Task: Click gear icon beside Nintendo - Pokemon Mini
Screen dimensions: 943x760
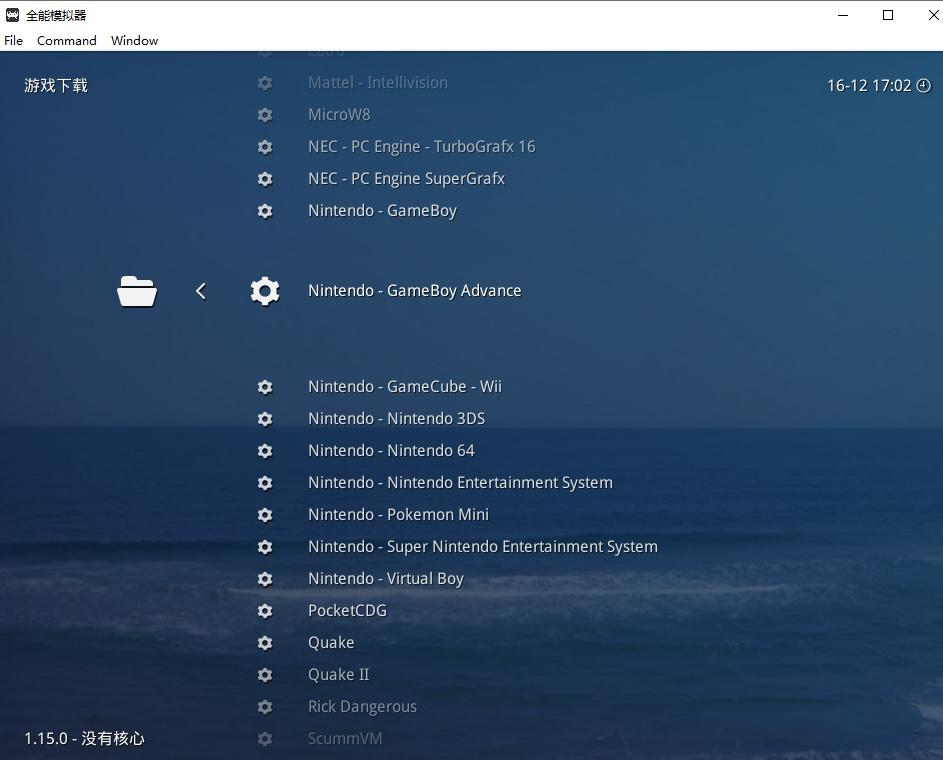Action: point(265,515)
